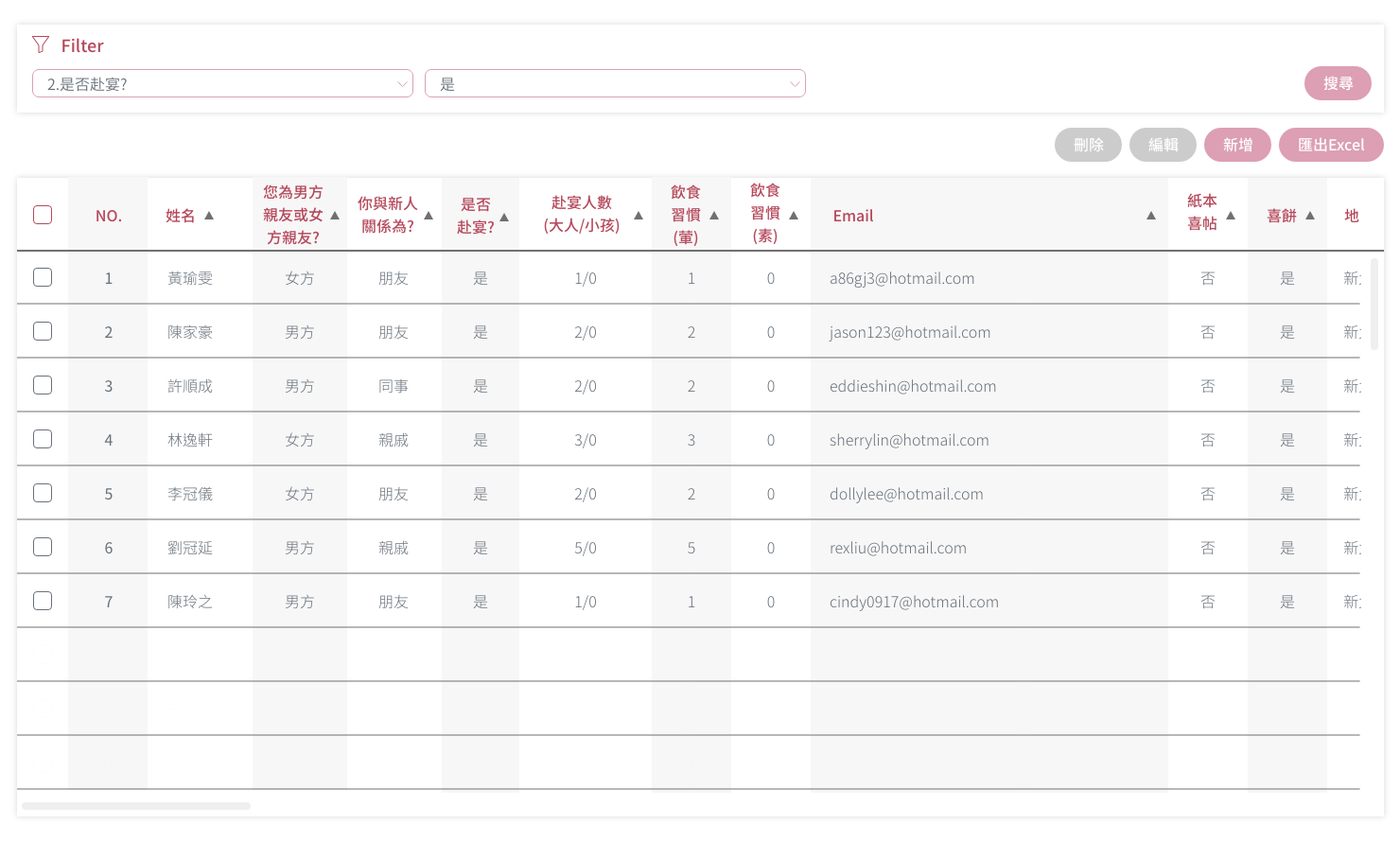Open the 2.是否赴宴? filter dropdown

pyautogui.click(x=222, y=83)
